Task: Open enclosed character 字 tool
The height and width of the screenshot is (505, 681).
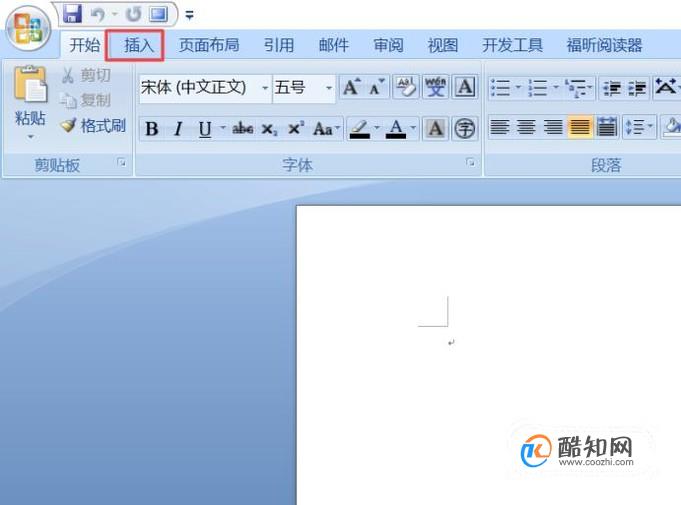Action: (465, 129)
